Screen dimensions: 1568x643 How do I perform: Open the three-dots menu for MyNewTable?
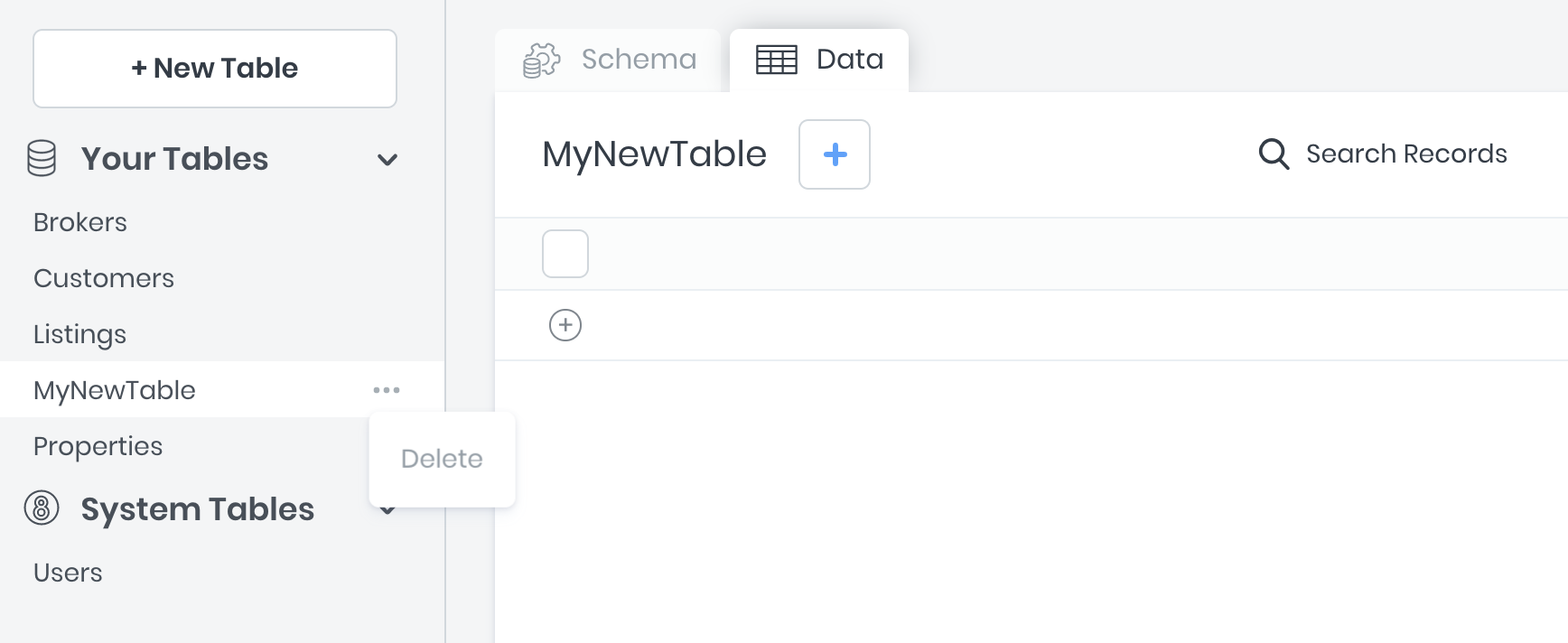coord(387,390)
